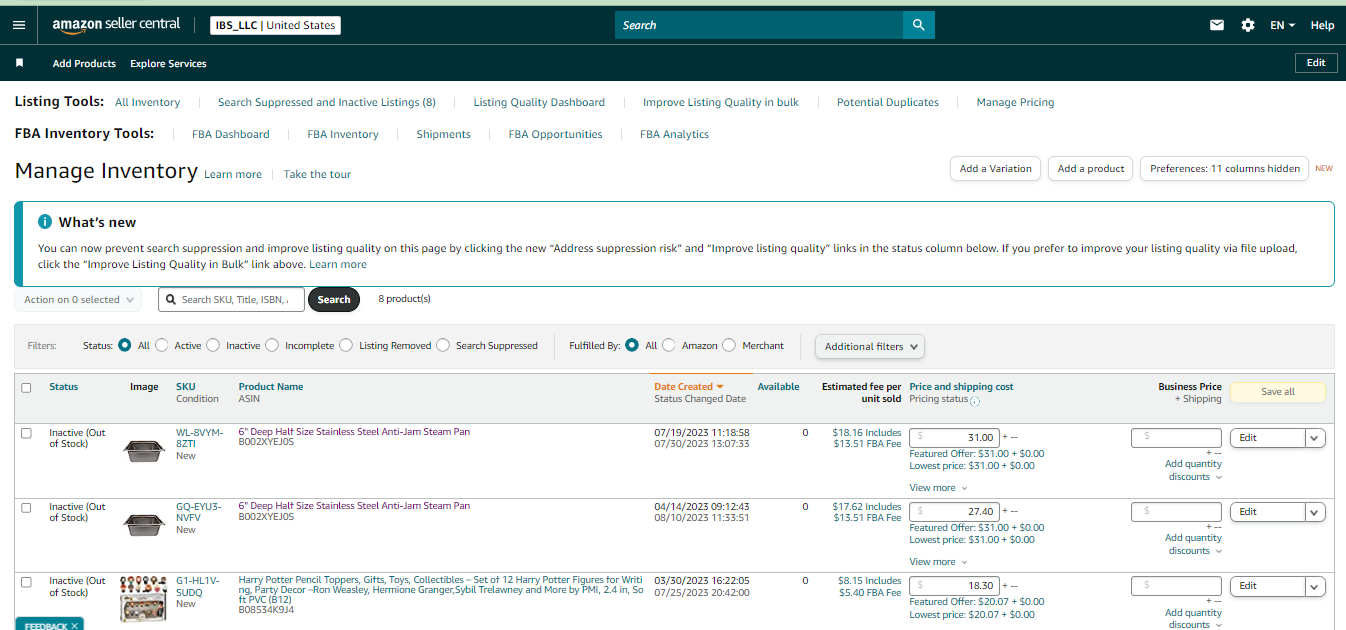
Task: Select Fulfilled By Amazon radio button
Action: (x=669, y=345)
